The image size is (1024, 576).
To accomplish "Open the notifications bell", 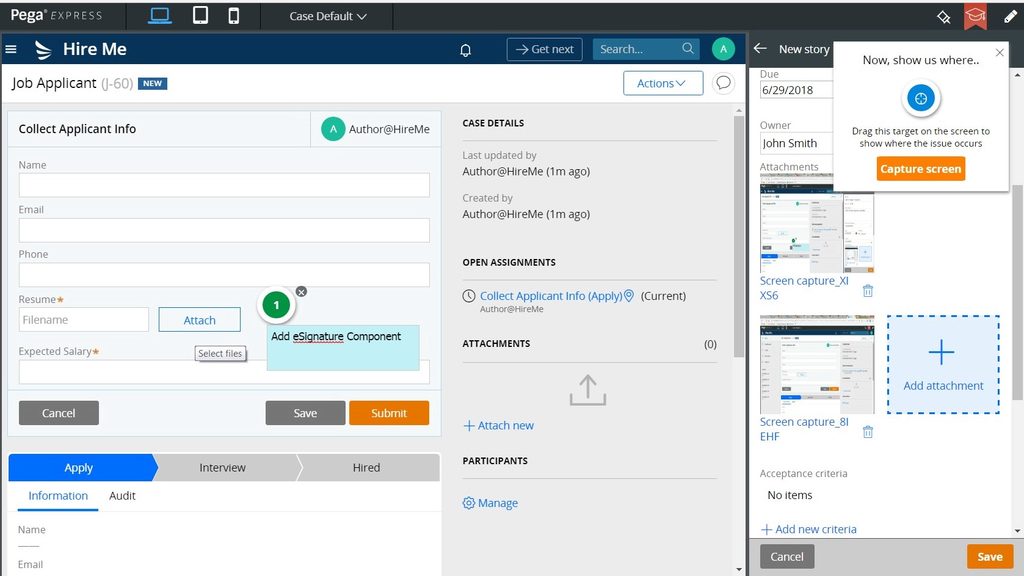I will tap(465, 49).
